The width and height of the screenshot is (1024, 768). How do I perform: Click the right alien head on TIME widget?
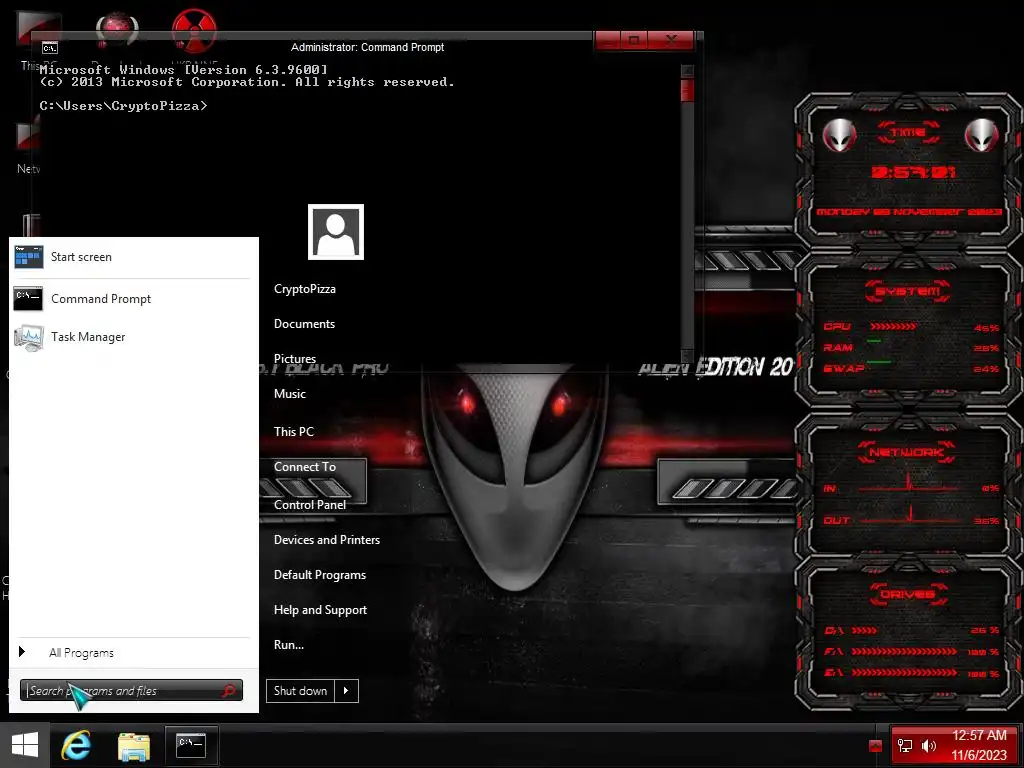point(982,136)
